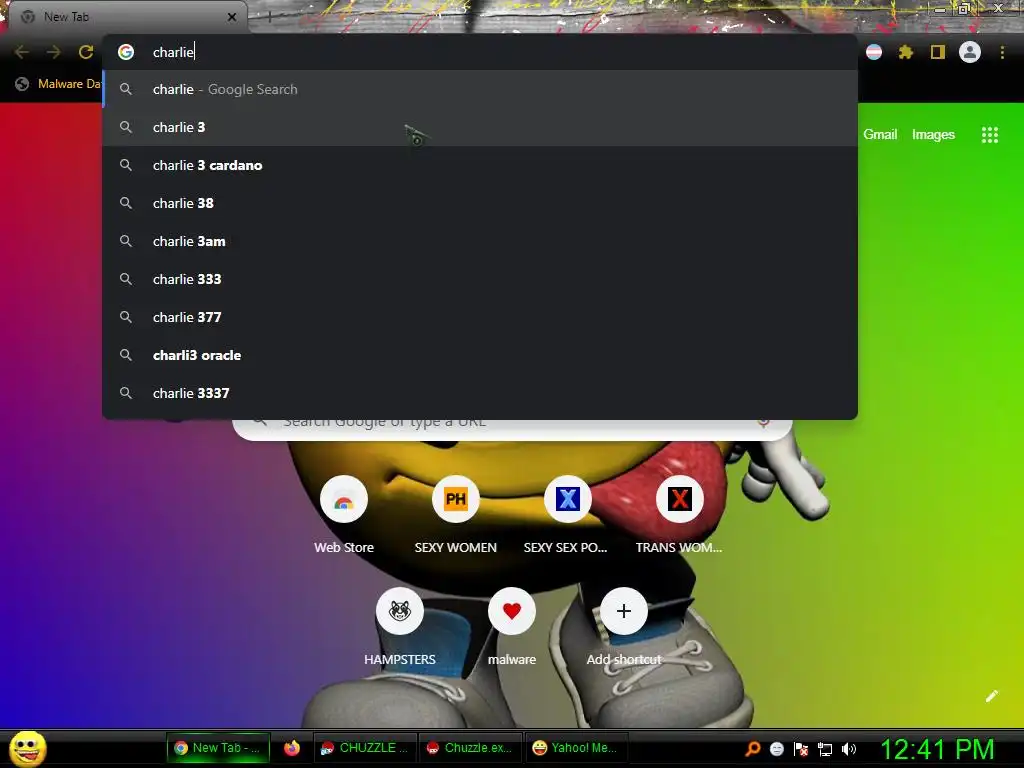Viewport: 1024px width, 768px height.
Task: Click the striped extension icon beside the address bar
Action: (874, 52)
